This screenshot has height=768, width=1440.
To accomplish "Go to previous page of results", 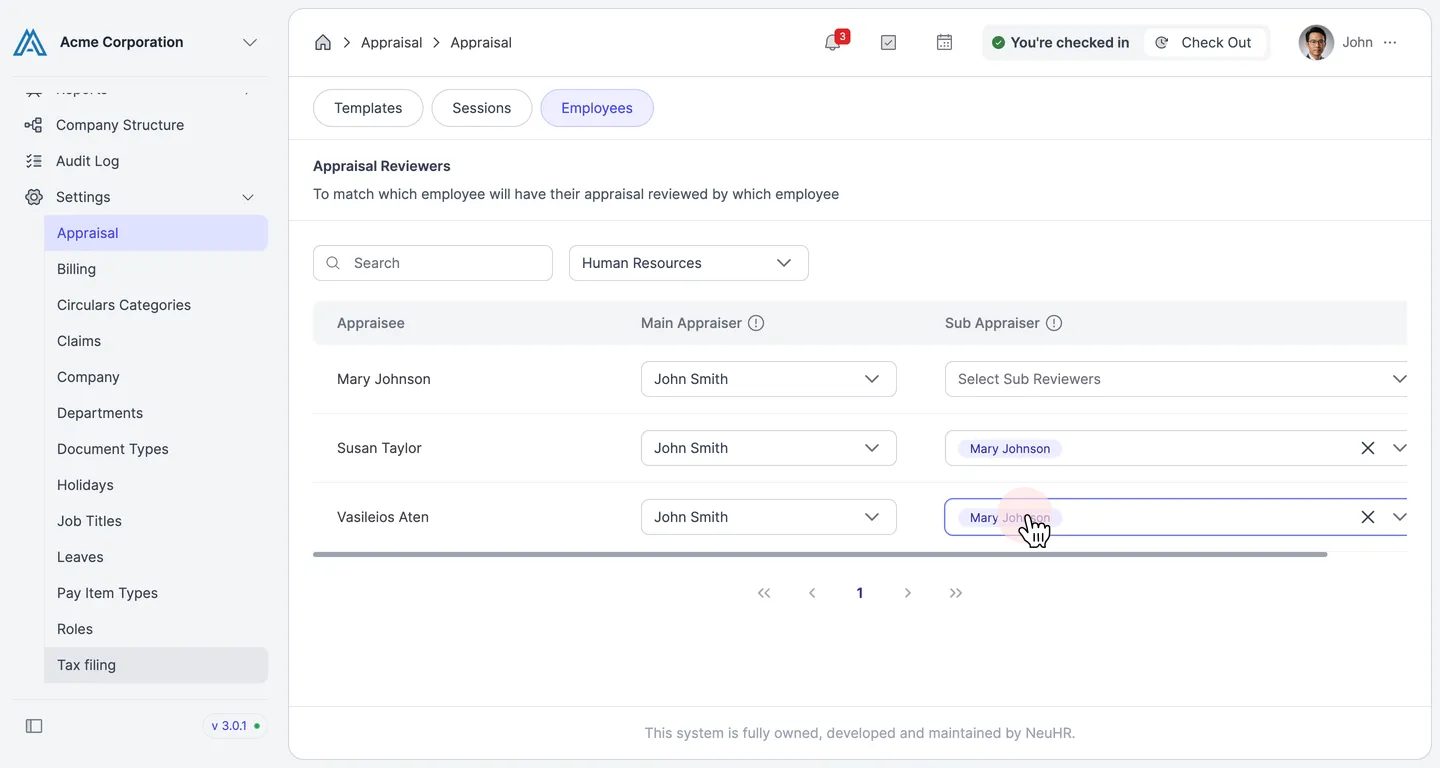I will tap(812, 593).
